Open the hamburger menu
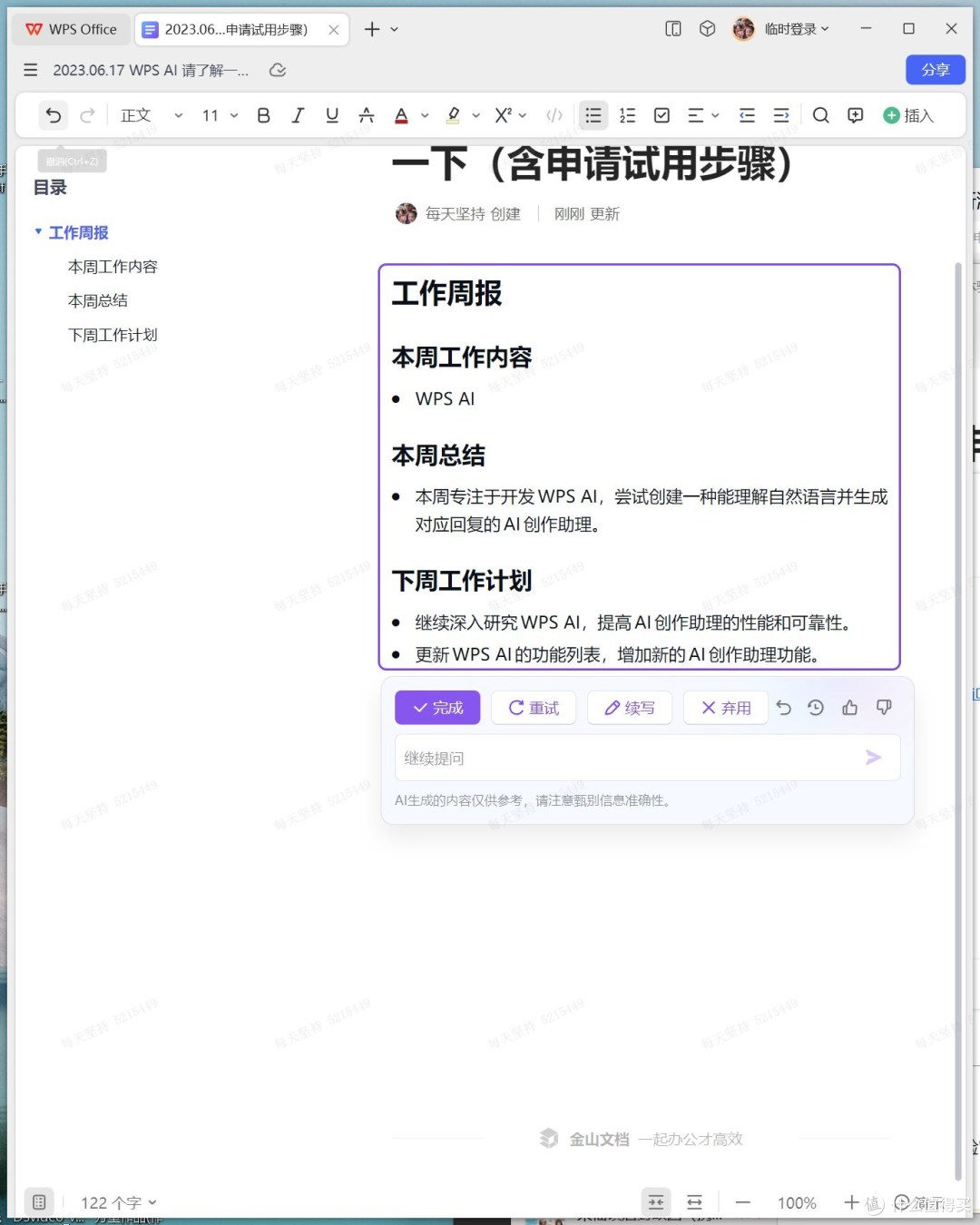This screenshot has width=980, height=1225. click(x=31, y=70)
